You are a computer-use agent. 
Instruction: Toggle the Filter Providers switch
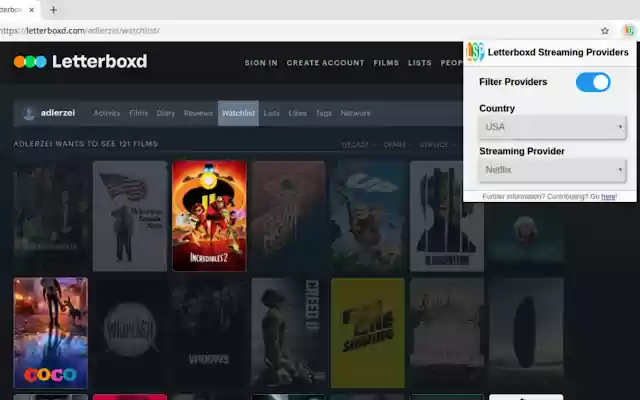point(593,82)
